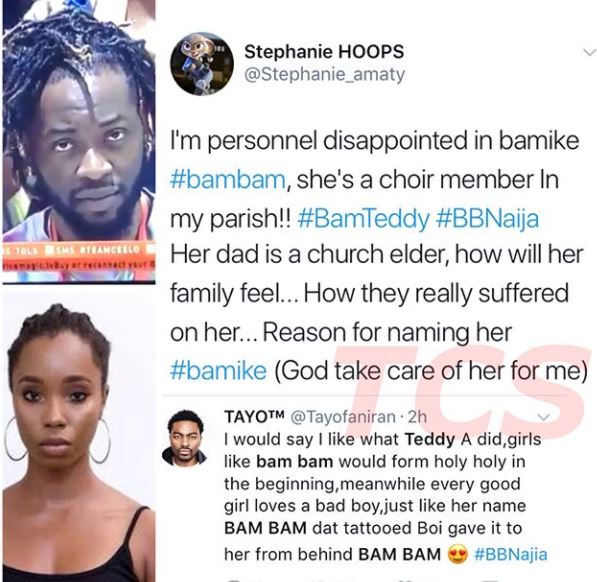Open the #bambam hashtag

(228, 180)
